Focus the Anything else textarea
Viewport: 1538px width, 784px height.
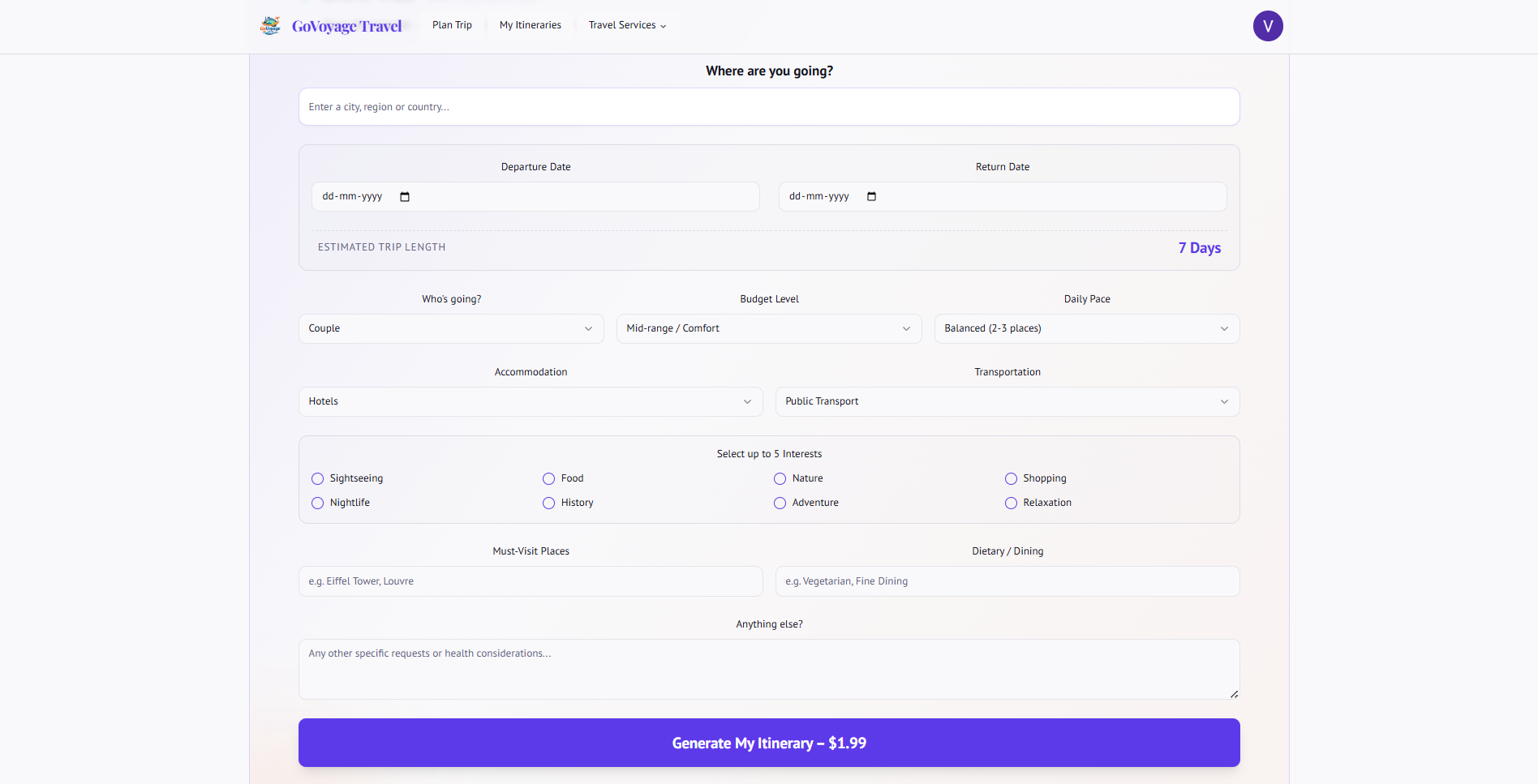pyautogui.click(x=769, y=670)
